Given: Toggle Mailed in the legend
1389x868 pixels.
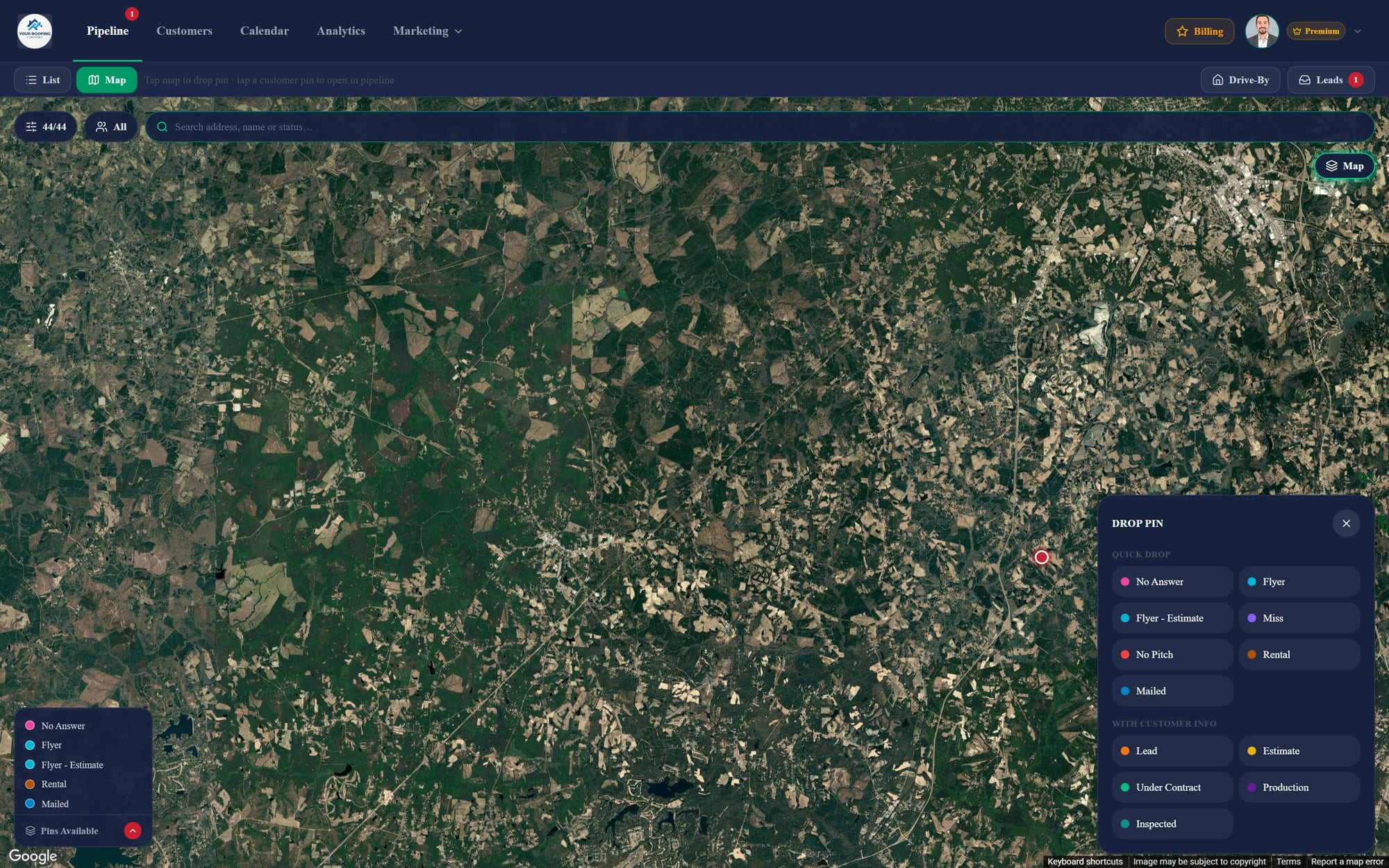Looking at the screenshot, I should point(47,804).
